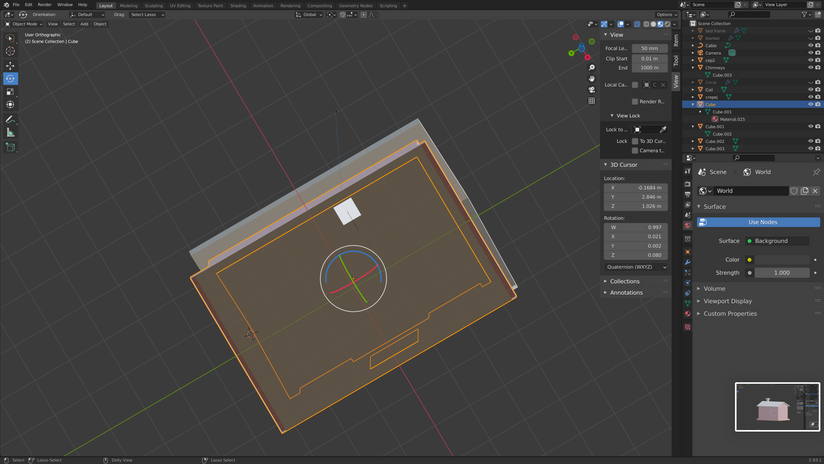
Task: Switch to the Modeling workspace tab
Action: coord(128,5)
